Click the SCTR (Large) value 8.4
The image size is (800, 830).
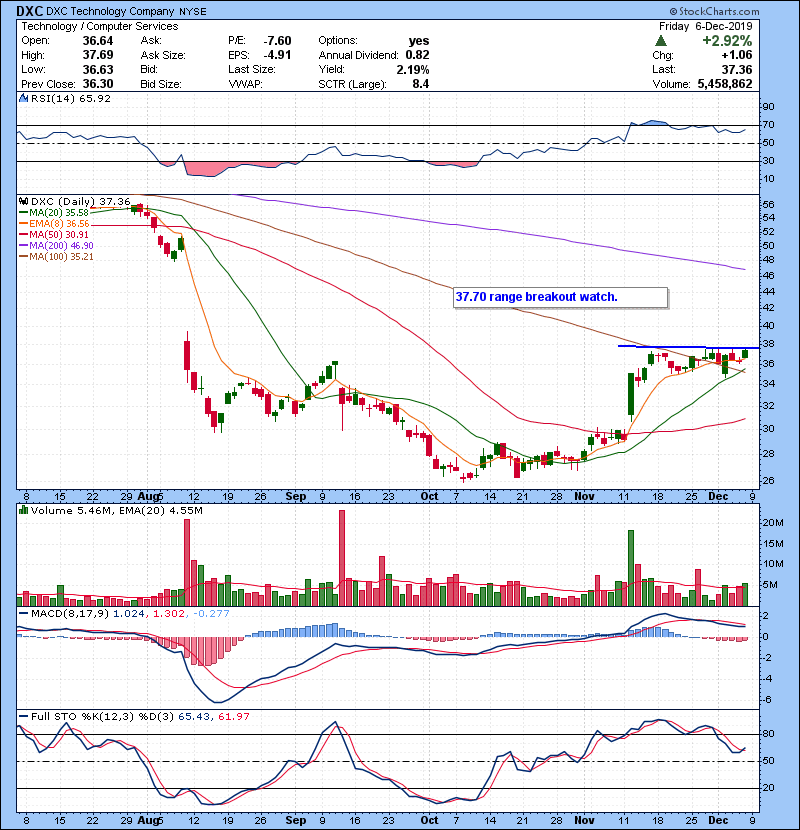click(x=420, y=84)
